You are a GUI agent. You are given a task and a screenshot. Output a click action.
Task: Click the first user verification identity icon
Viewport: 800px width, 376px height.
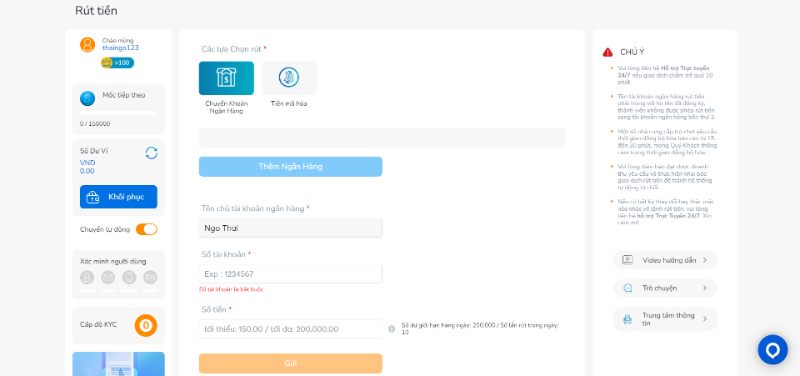click(x=87, y=278)
